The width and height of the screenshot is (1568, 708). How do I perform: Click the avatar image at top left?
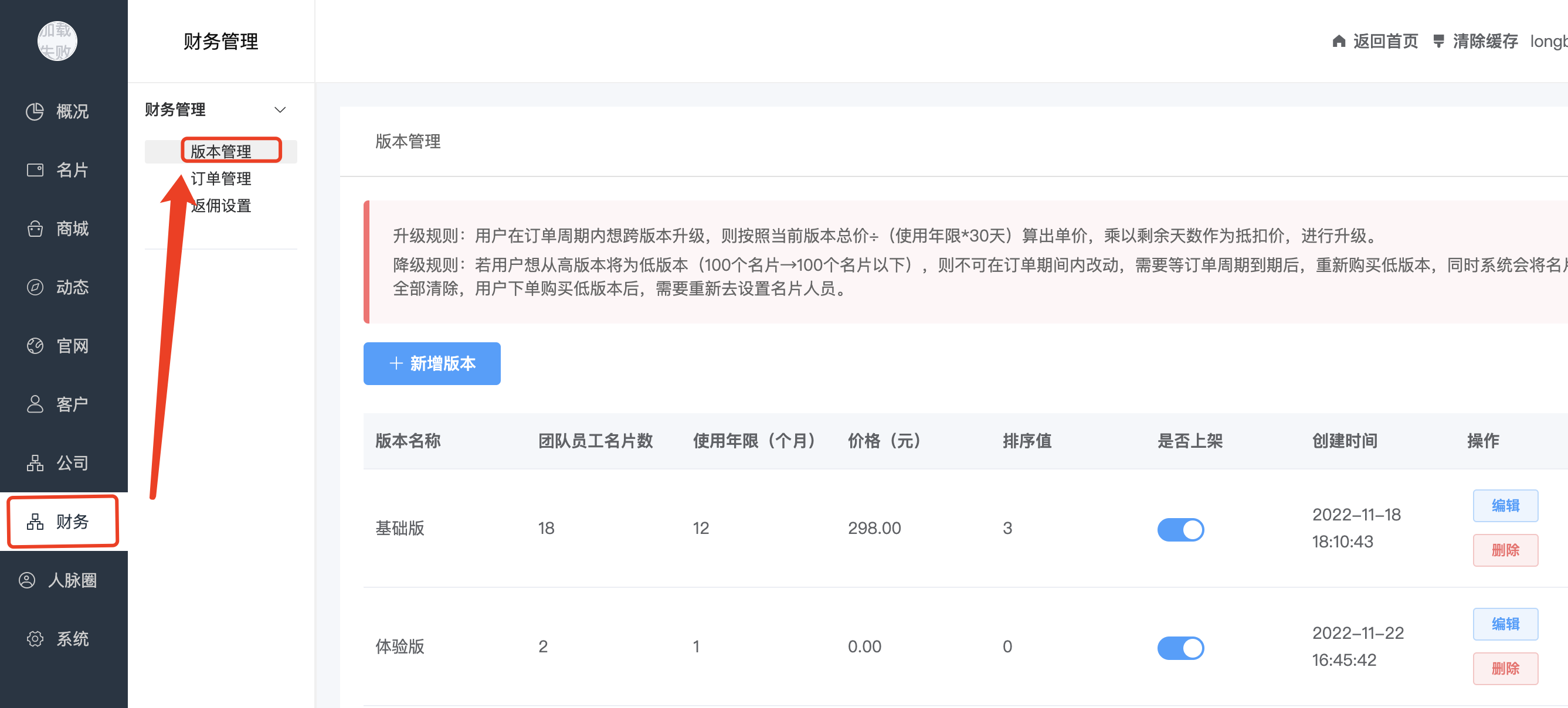(57, 41)
